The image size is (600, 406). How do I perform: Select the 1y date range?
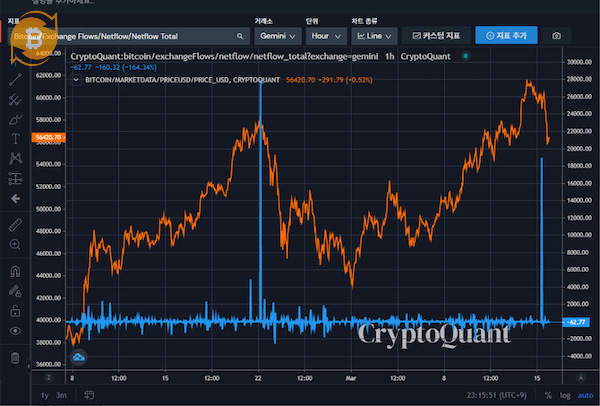pyautogui.click(x=45, y=395)
